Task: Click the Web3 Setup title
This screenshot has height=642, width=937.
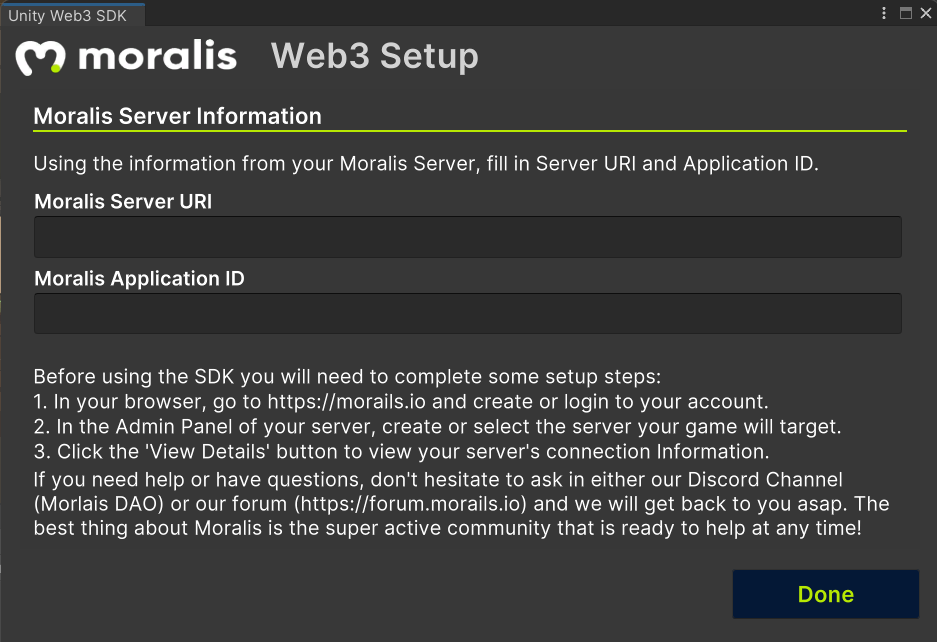Action: pos(375,56)
